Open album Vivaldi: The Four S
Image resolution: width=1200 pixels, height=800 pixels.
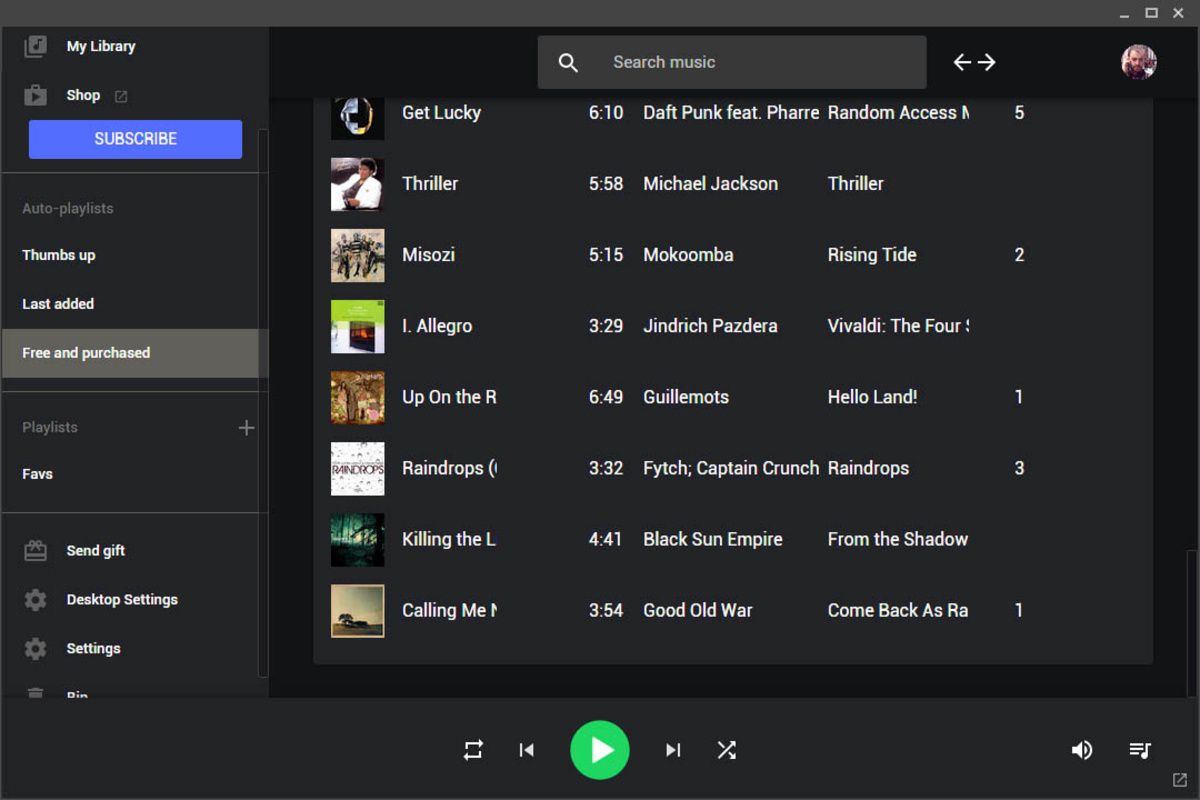[x=898, y=326]
